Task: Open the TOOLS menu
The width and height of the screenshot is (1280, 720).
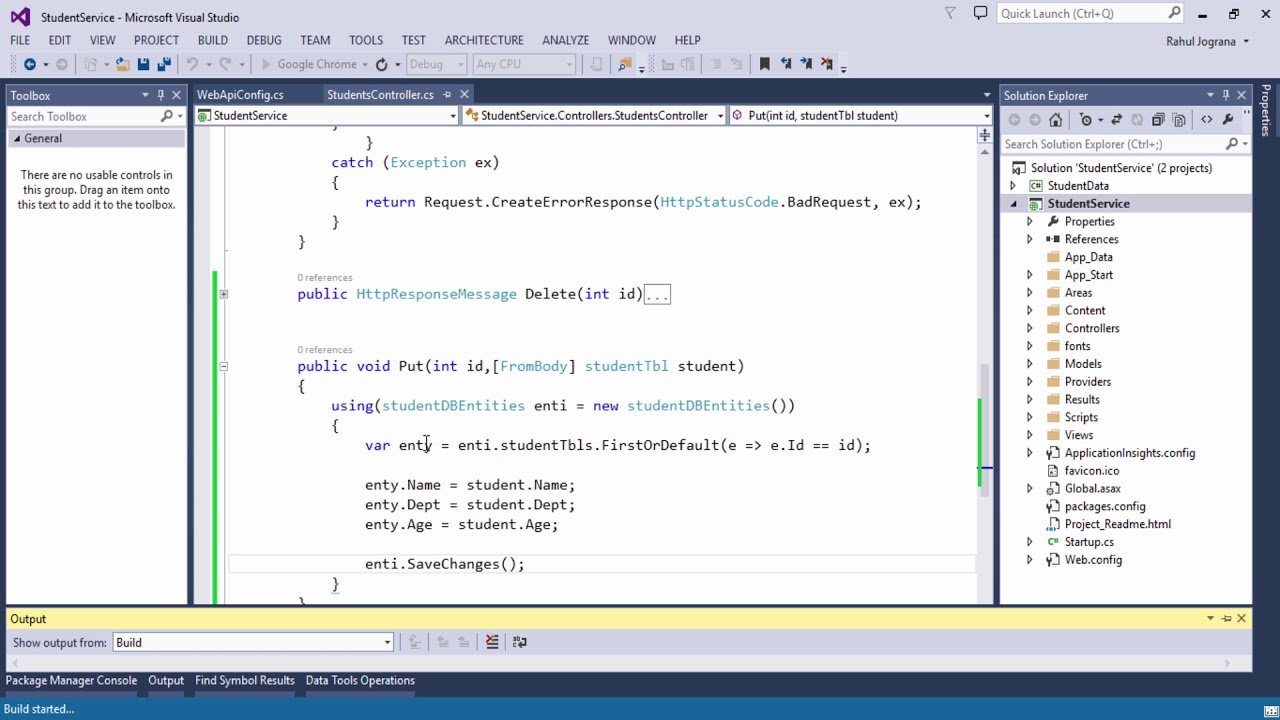Action: (x=366, y=40)
